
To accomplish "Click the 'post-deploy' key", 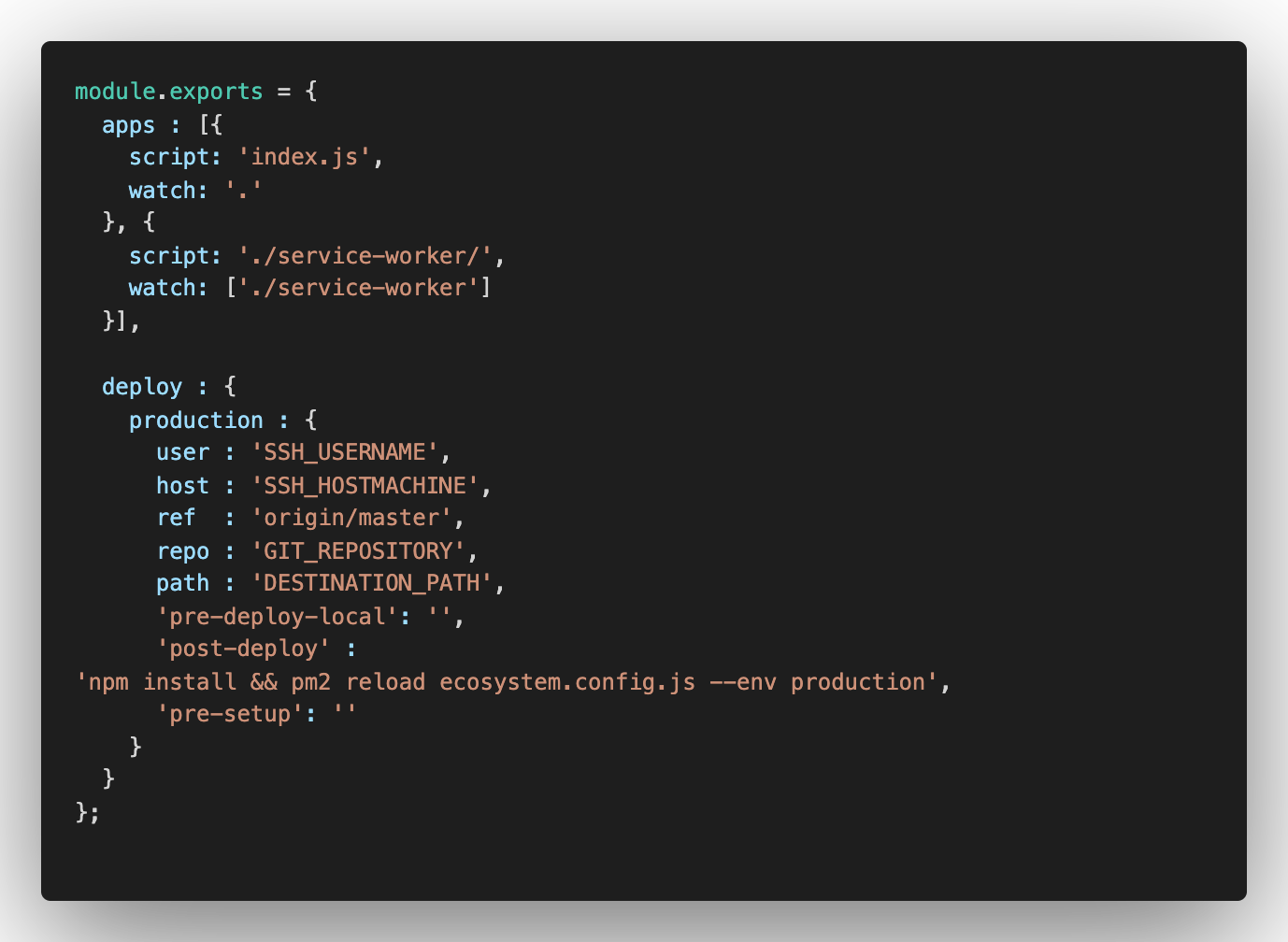I will (x=244, y=649).
